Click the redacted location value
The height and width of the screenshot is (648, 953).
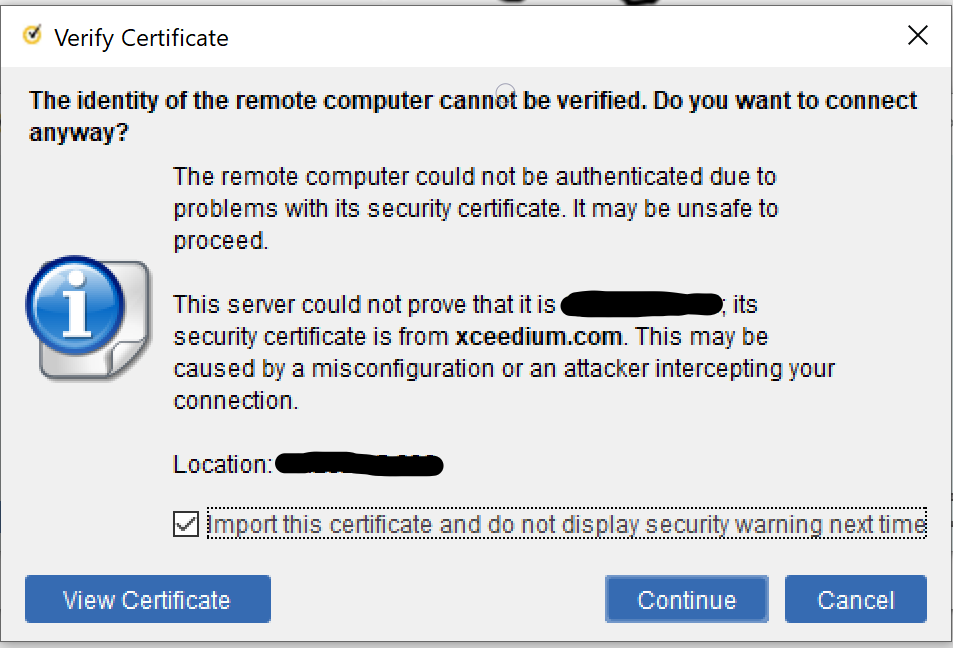click(x=359, y=465)
